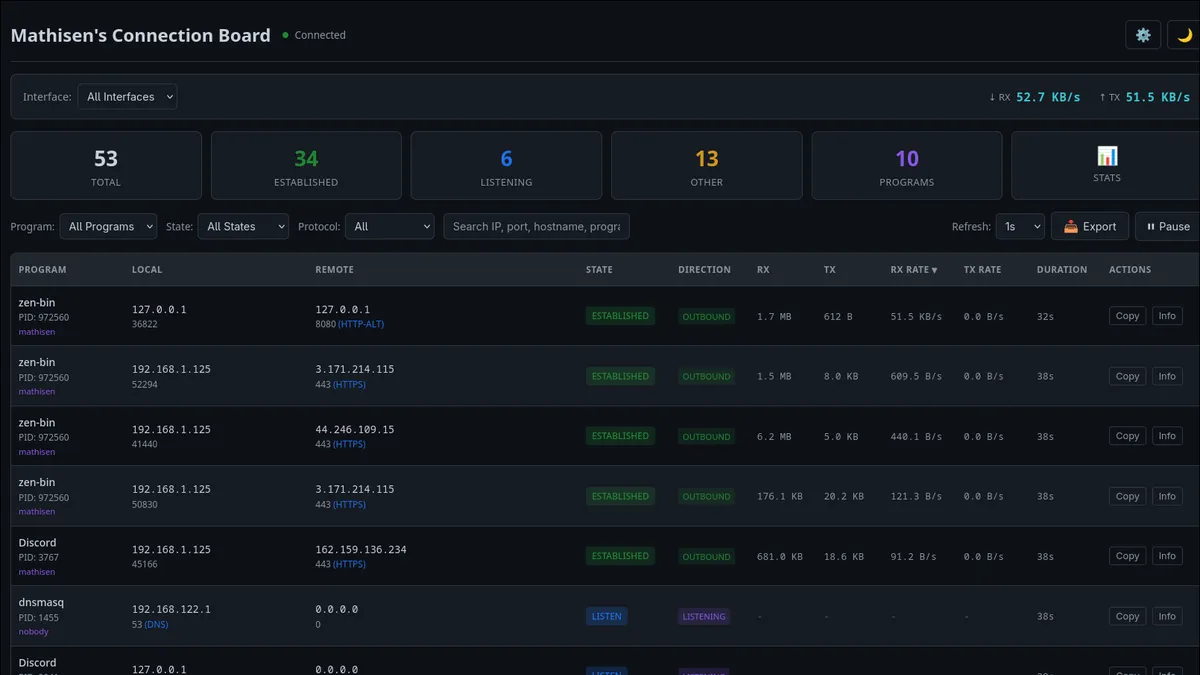Click 'PID: 3767' under Discord
The width and height of the screenshot is (1200, 675).
click(41, 557)
